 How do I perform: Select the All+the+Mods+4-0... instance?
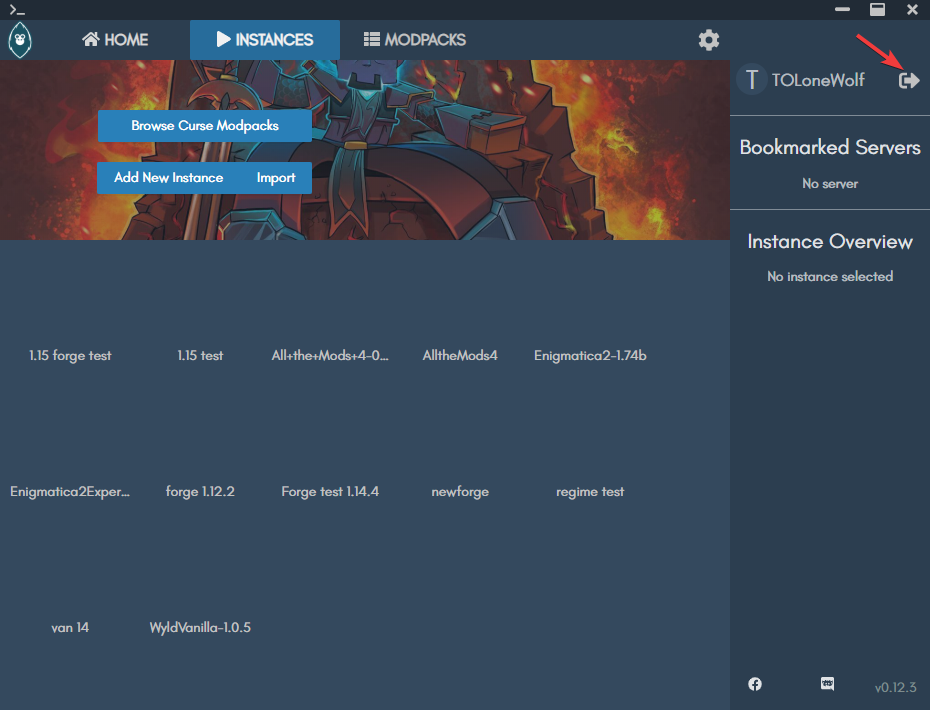(330, 355)
